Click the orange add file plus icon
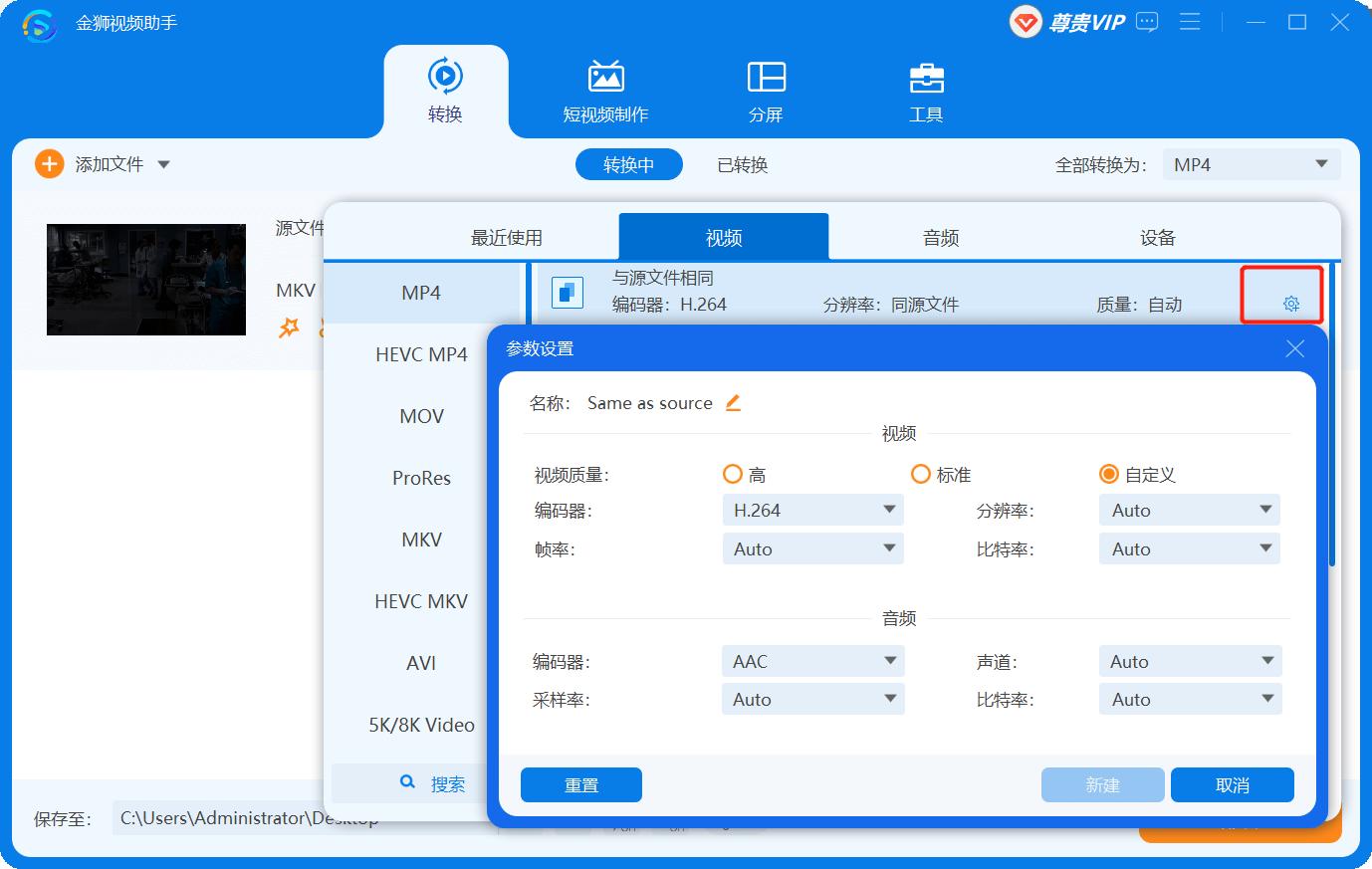Viewport: 1372px width, 869px height. [49, 164]
